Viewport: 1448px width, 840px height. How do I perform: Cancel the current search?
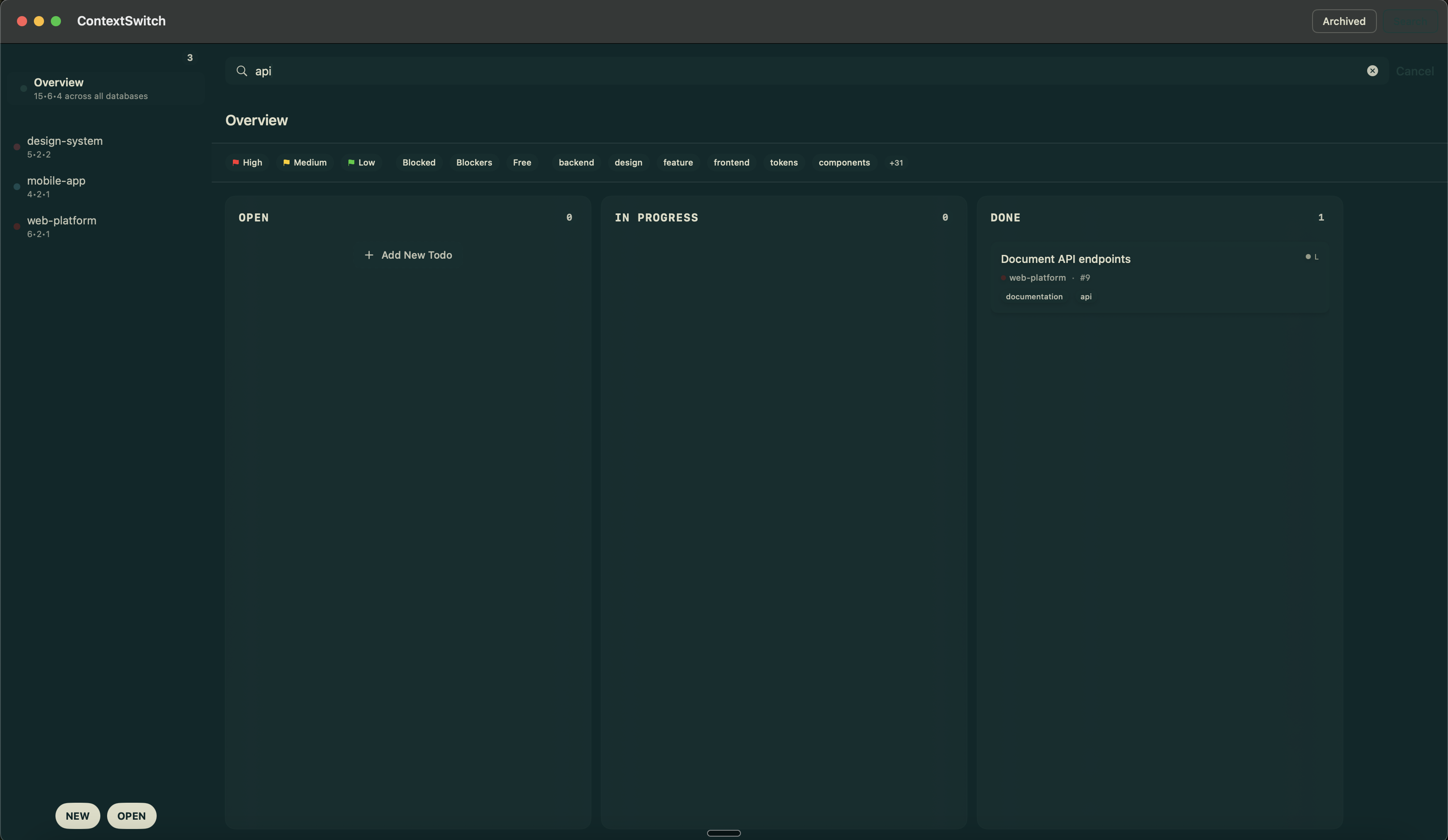click(x=1415, y=71)
